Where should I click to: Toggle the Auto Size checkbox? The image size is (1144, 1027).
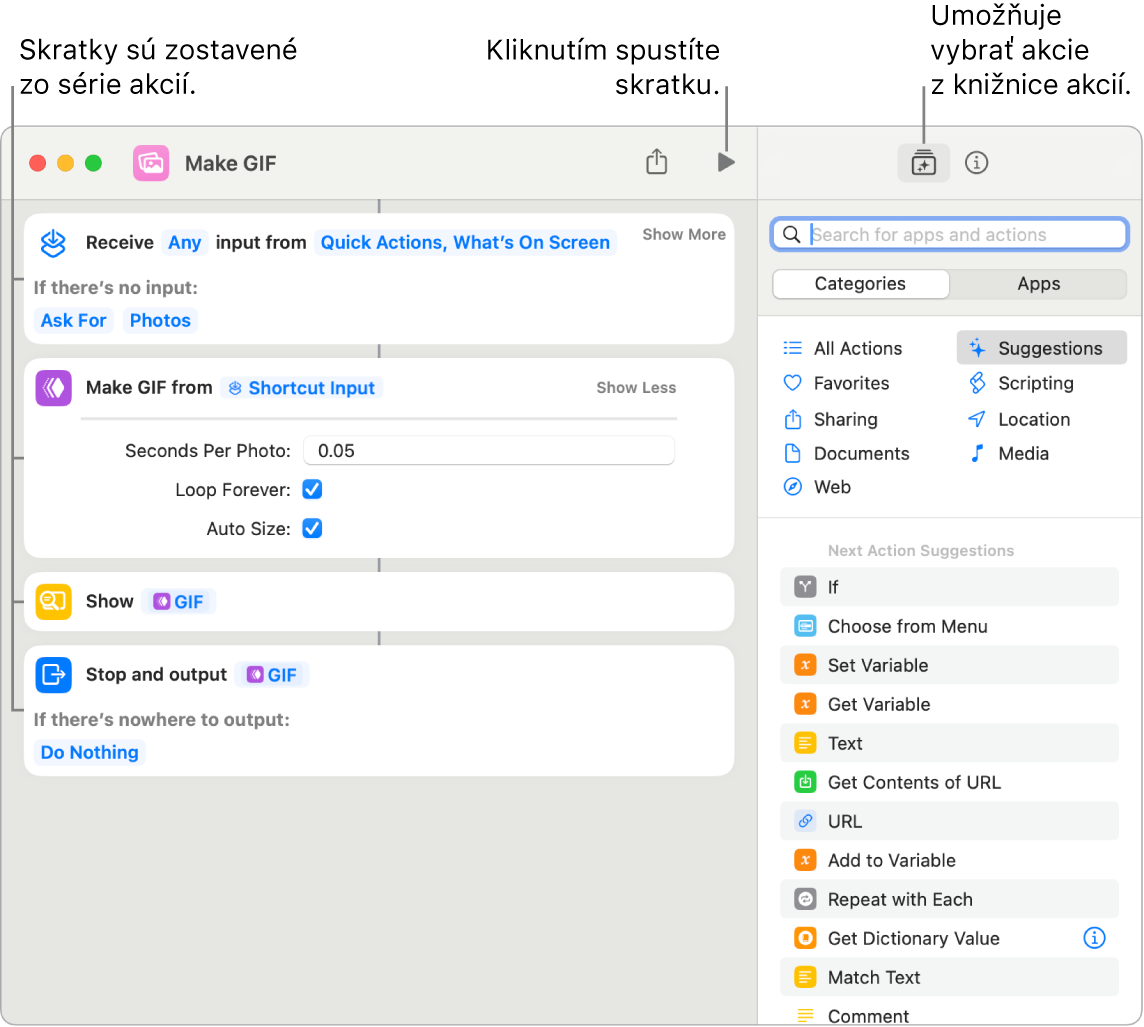coord(312,529)
